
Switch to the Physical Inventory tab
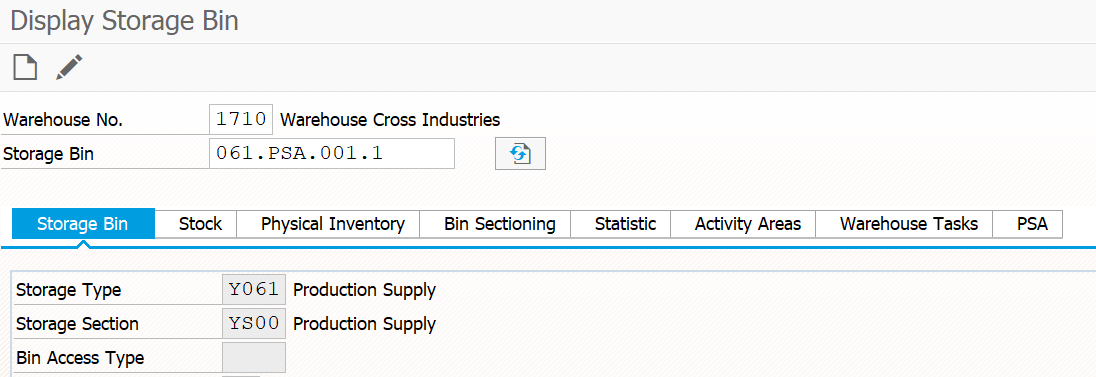333,224
